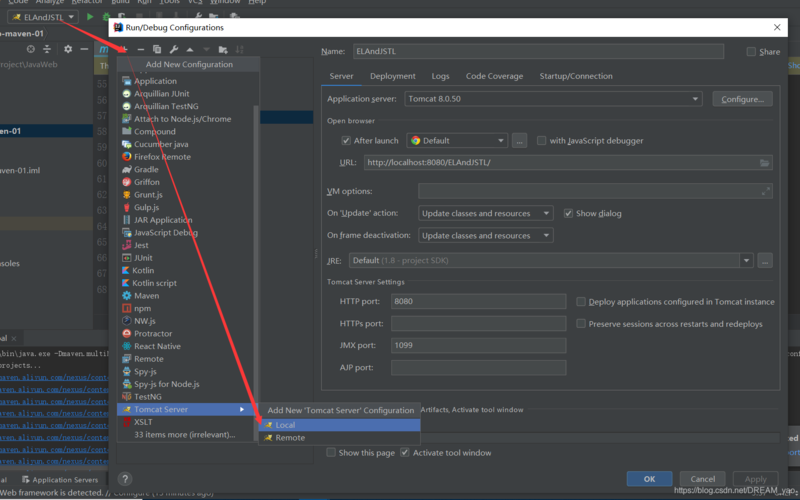Expand the VM options field editor
The image size is (800, 500).
(766, 191)
